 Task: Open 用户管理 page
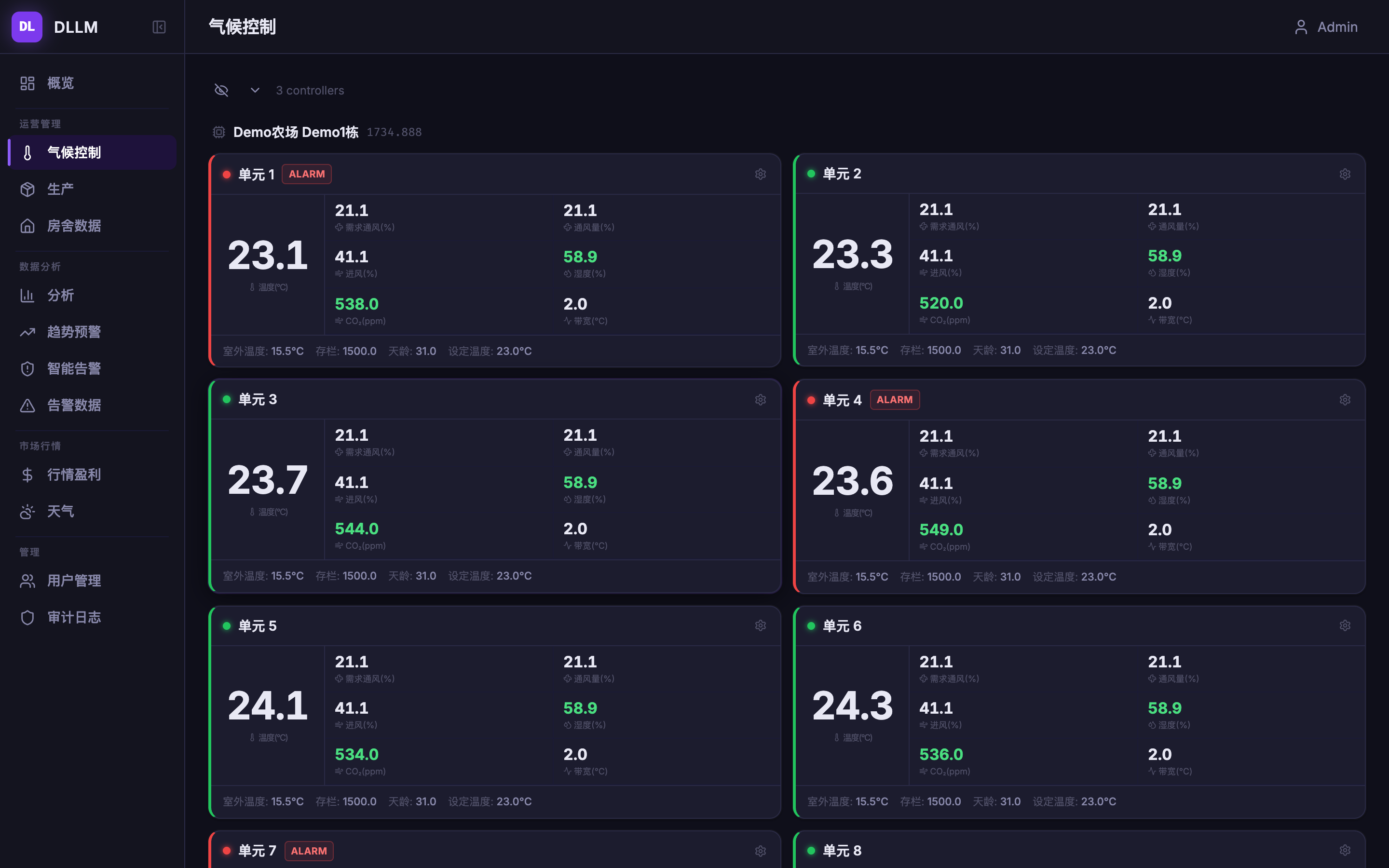(92, 581)
